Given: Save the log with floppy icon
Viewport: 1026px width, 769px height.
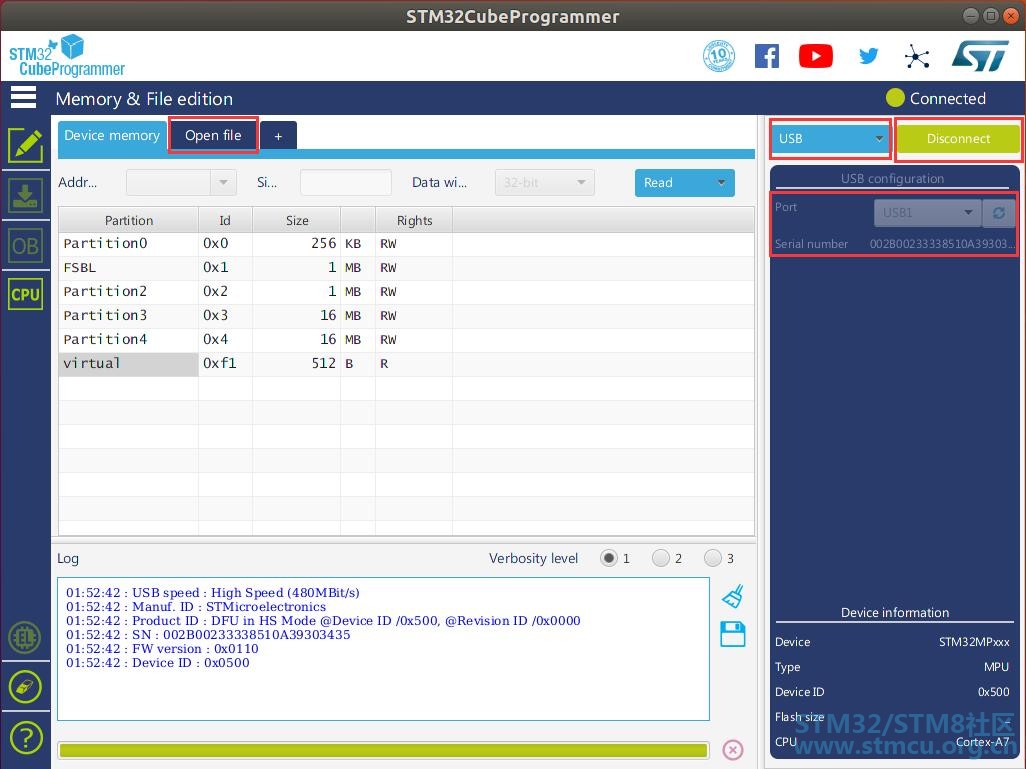Looking at the screenshot, I should pyautogui.click(x=733, y=634).
